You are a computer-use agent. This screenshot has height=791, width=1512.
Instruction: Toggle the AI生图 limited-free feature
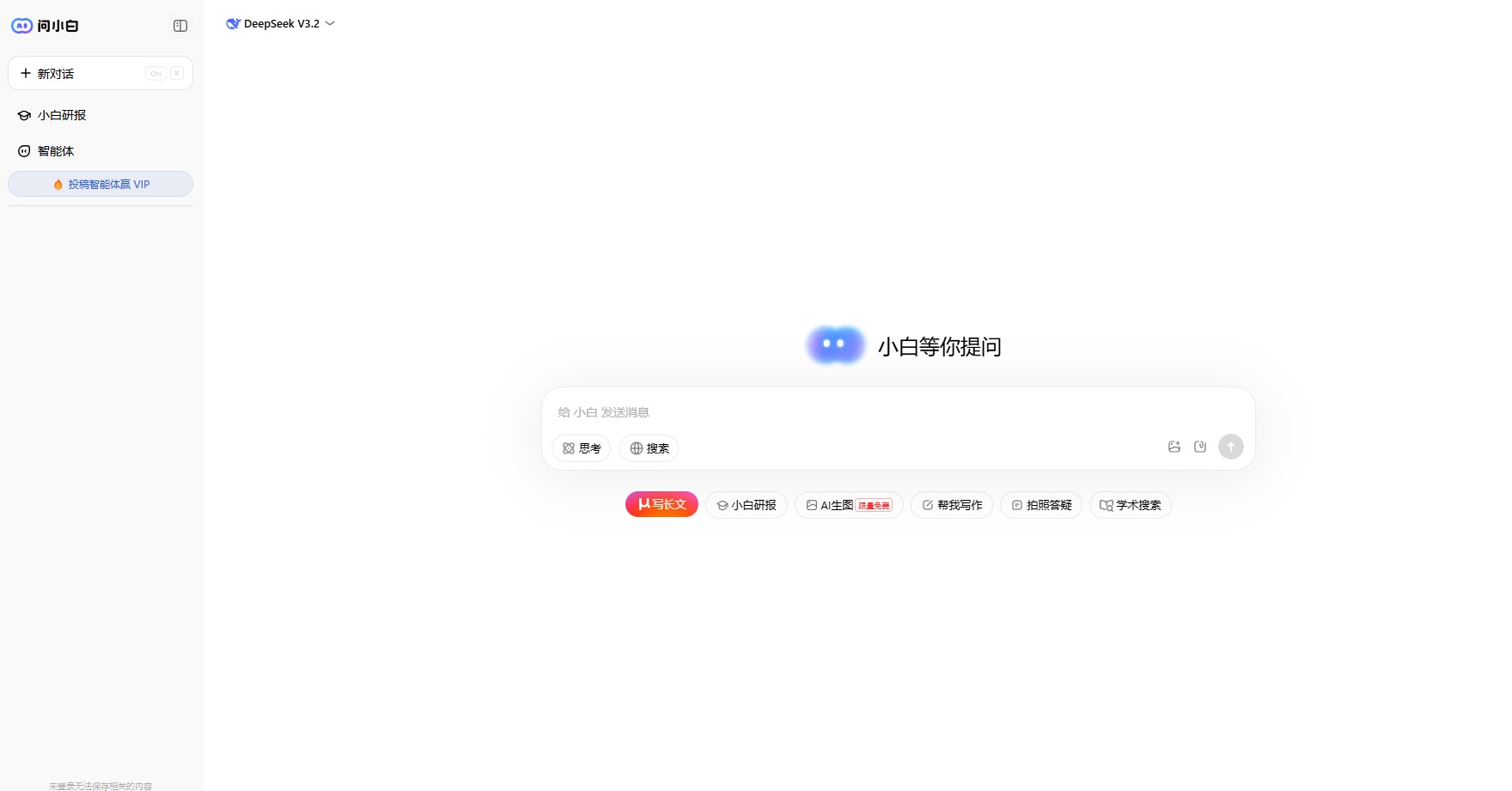848,505
